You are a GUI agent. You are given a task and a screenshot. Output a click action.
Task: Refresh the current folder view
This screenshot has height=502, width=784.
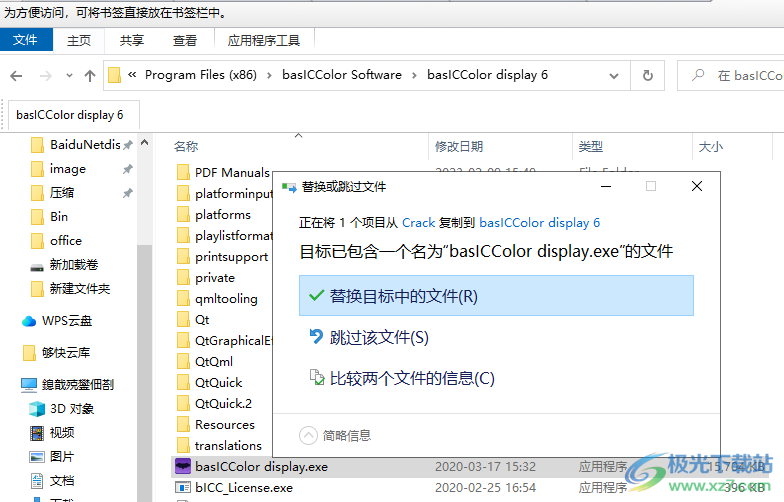tap(648, 76)
